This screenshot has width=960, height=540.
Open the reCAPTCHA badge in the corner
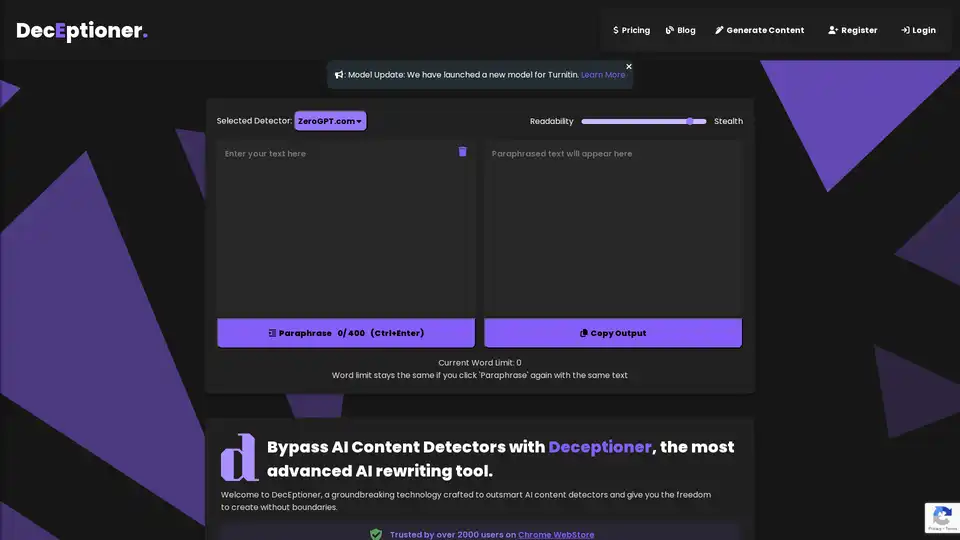pyautogui.click(x=941, y=517)
